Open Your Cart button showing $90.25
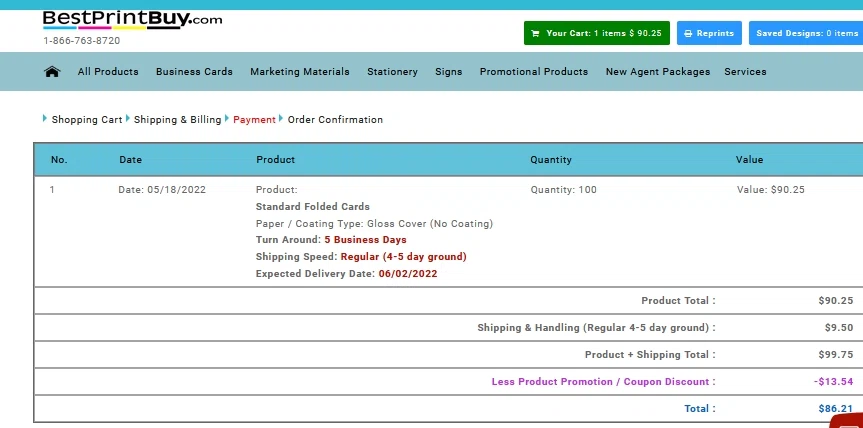Viewport: 863px width, 428px height. tap(597, 33)
